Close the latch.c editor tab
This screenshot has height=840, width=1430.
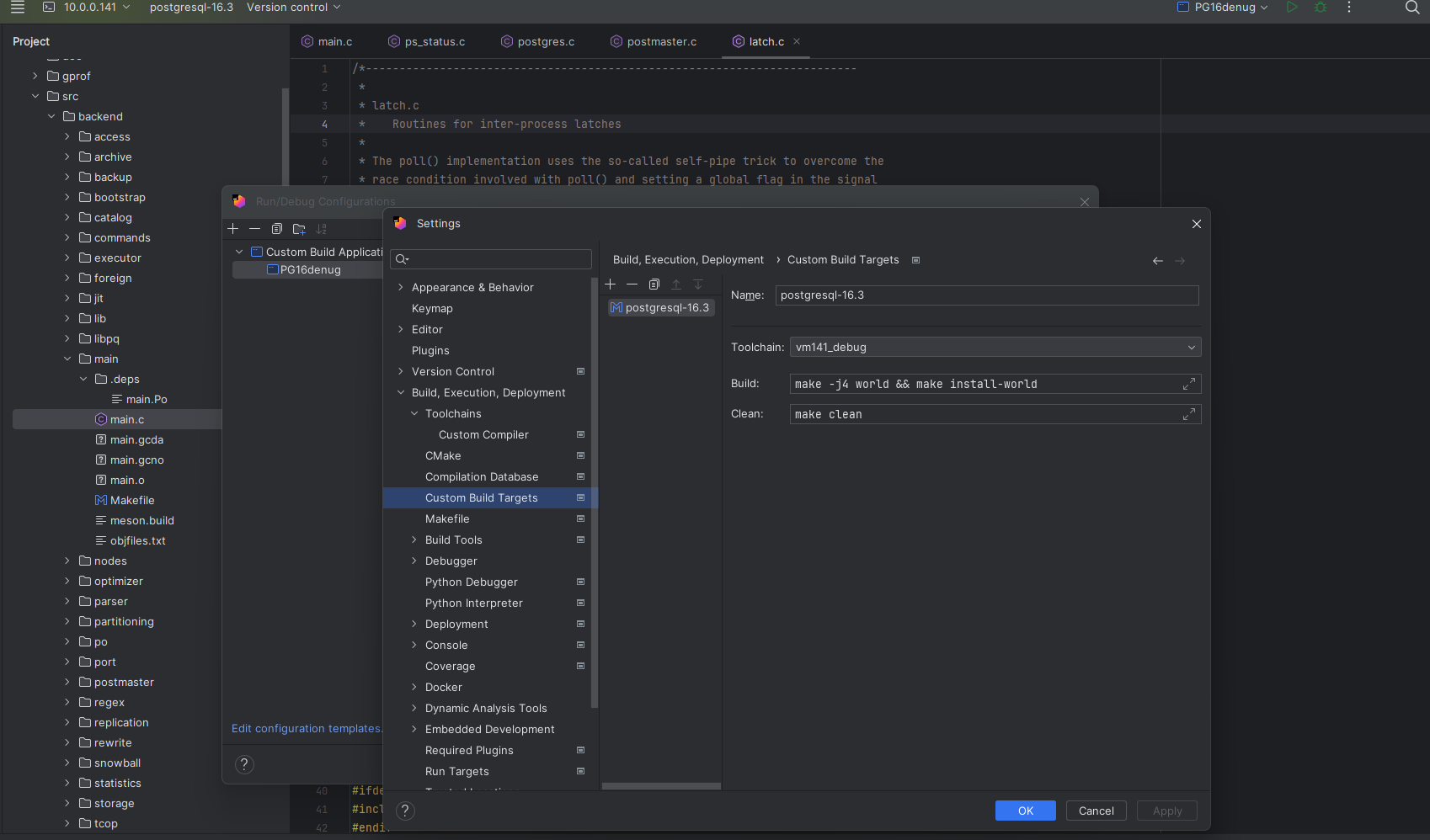point(797,41)
